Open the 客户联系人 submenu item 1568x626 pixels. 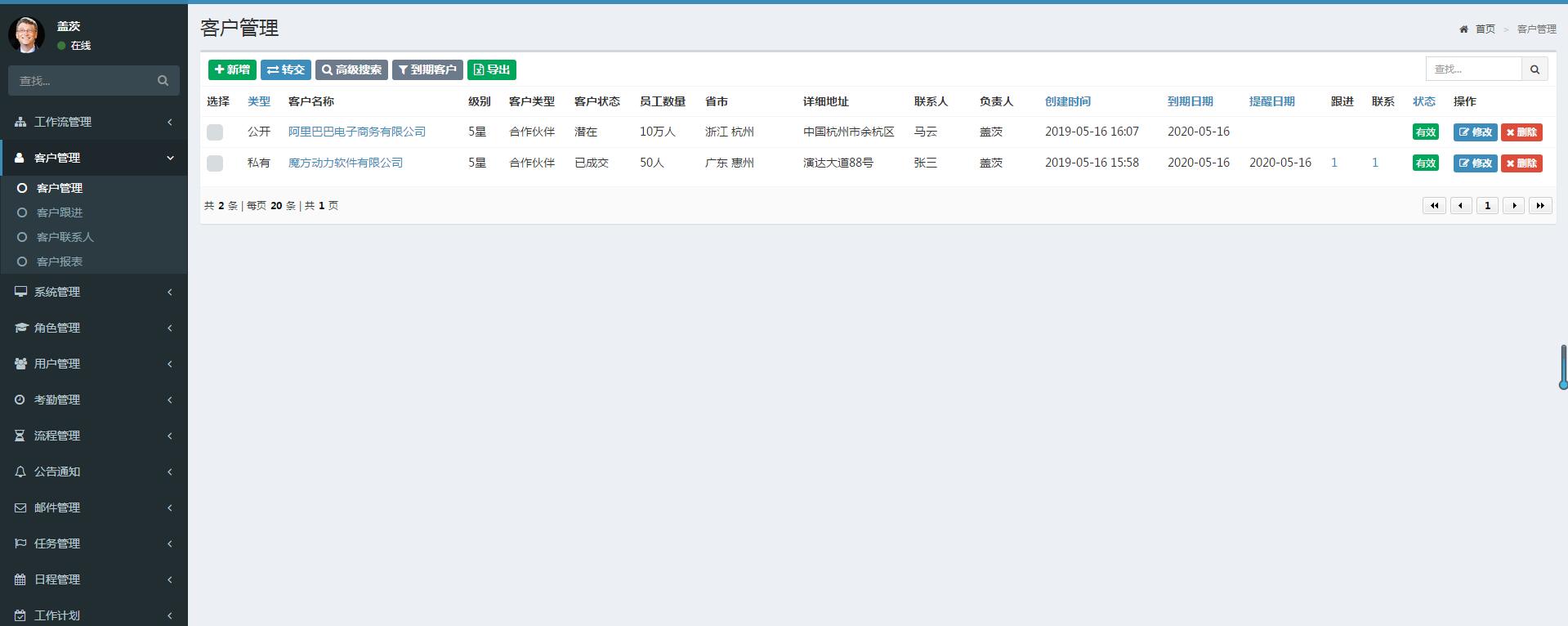(65, 237)
